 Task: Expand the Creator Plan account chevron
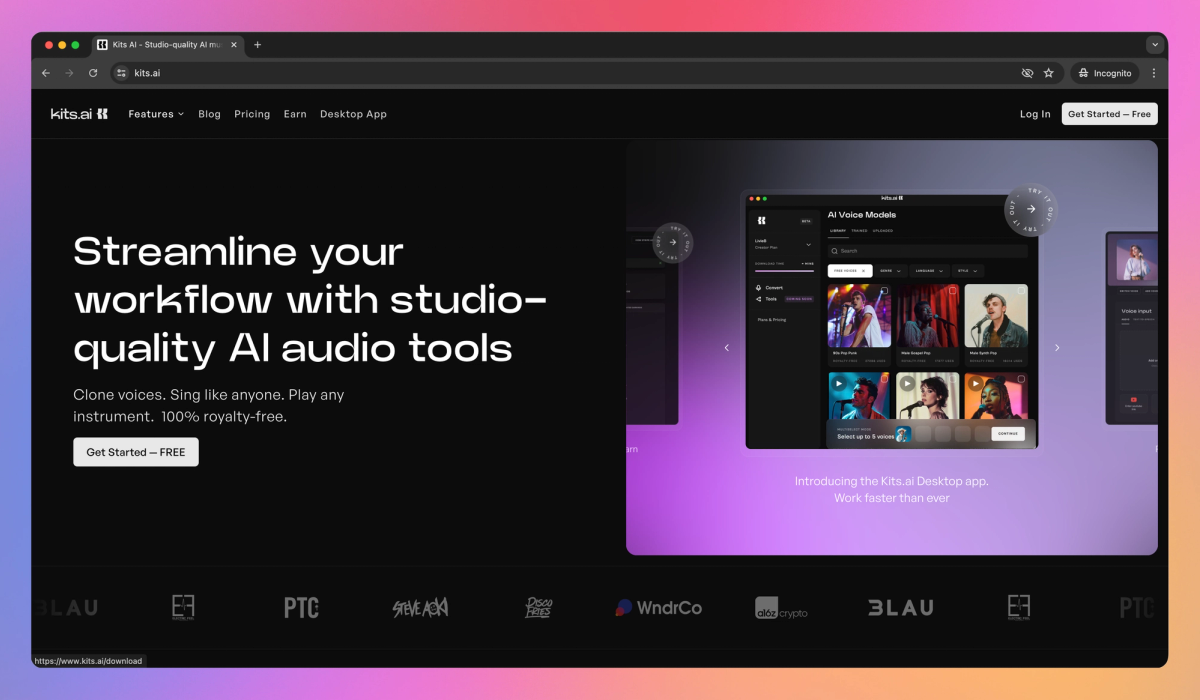point(808,244)
